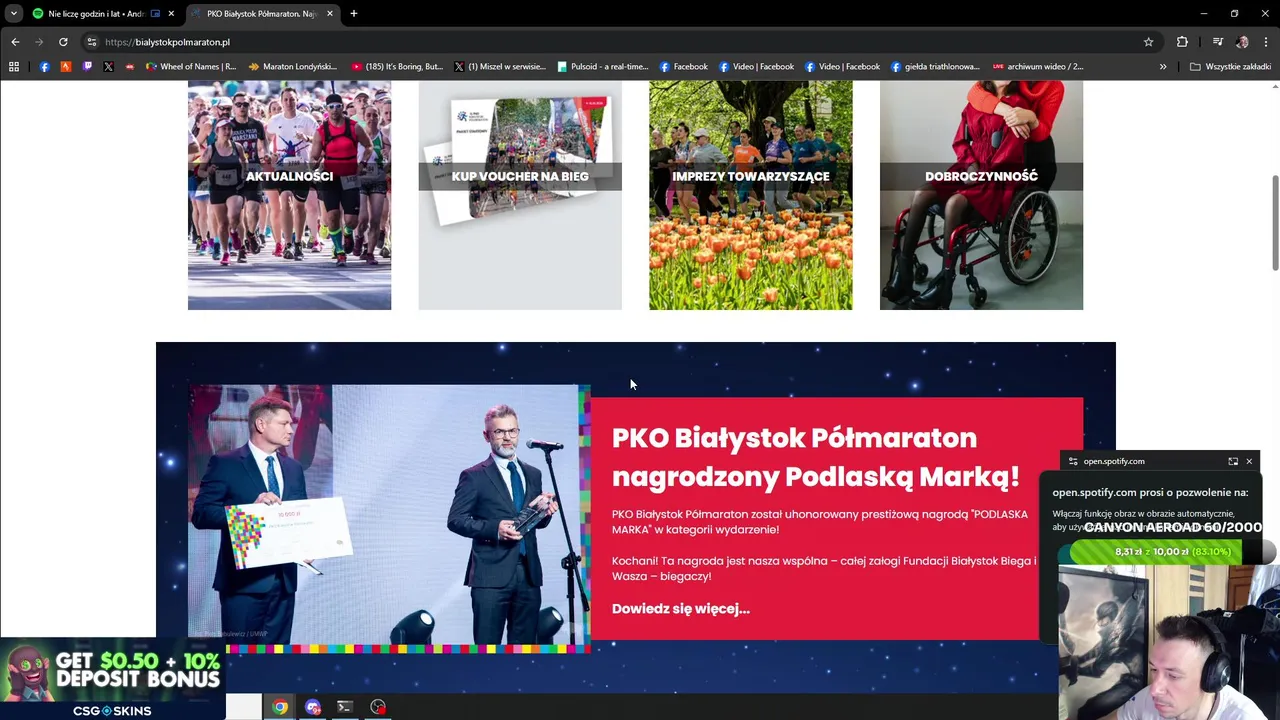The image size is (1280, 720).
Task: Open 'archiwum wideo' bookmark
Action: click(x=1038, y=67)
